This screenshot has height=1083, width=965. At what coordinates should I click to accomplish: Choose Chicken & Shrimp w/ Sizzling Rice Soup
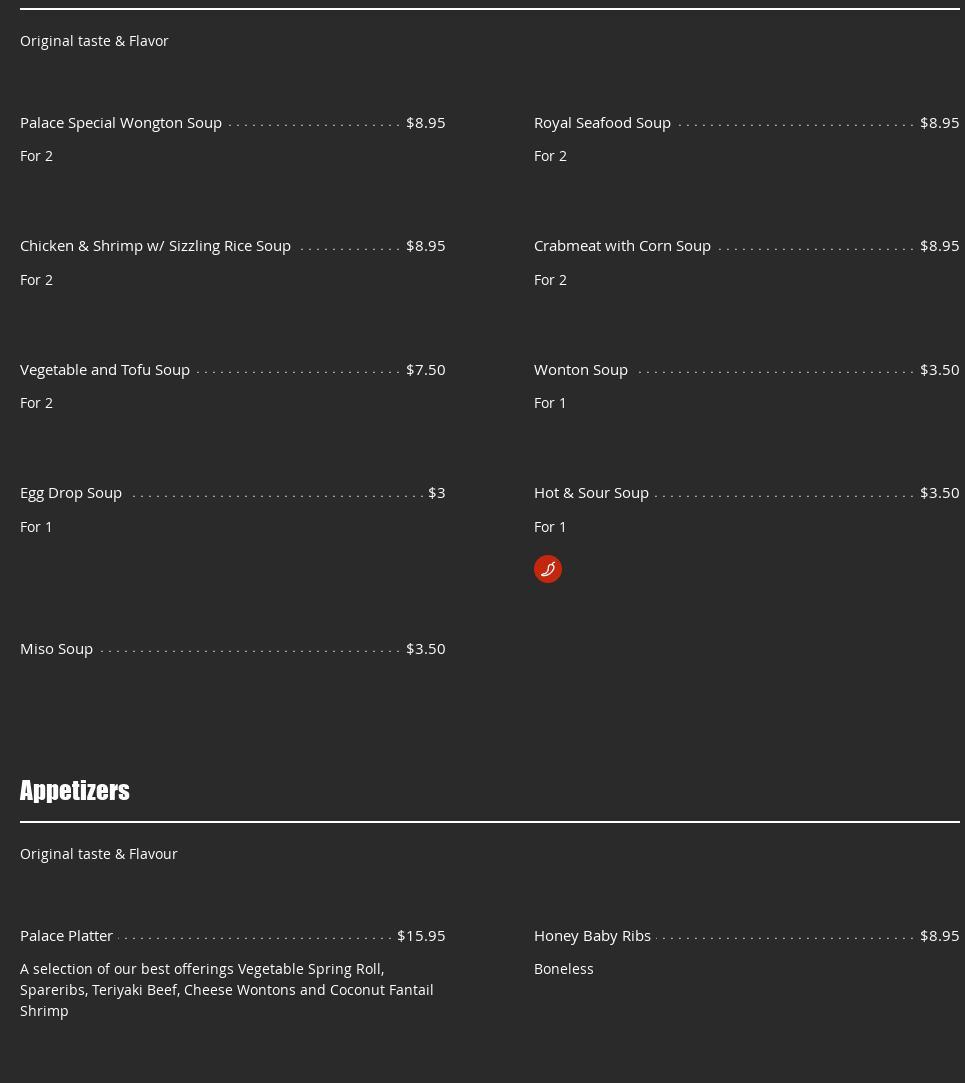[155, 246]
